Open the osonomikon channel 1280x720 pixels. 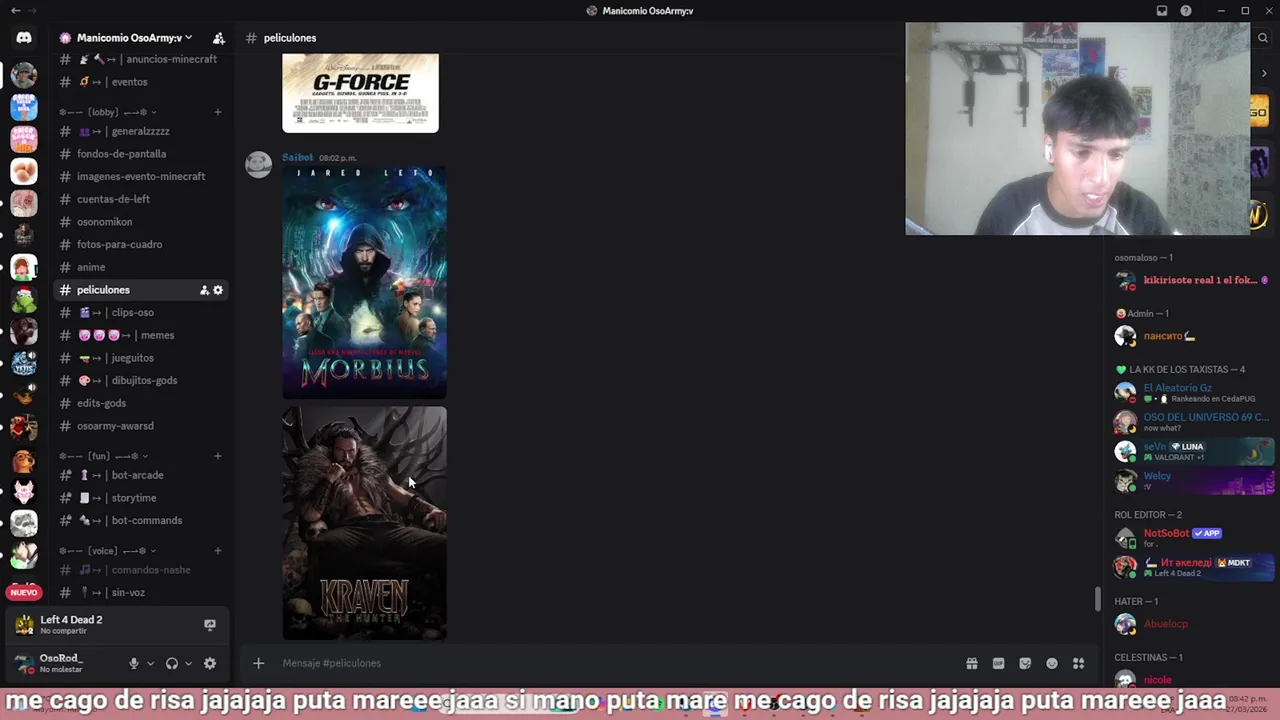[x=140, y=222]
